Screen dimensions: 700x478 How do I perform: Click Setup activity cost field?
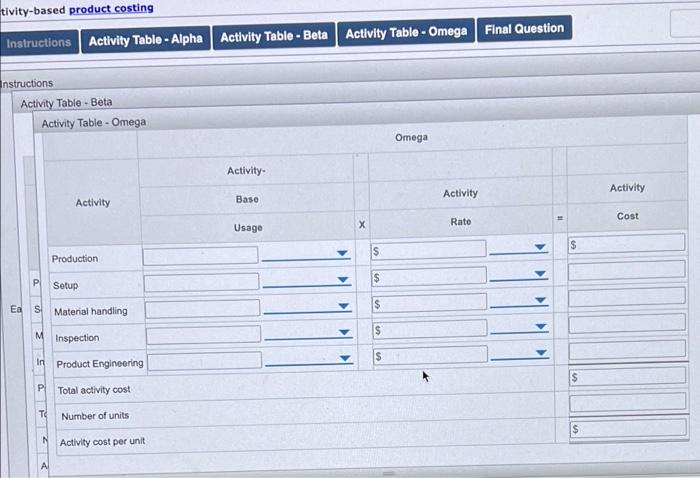pyautogui.click(x=627, y=271)
